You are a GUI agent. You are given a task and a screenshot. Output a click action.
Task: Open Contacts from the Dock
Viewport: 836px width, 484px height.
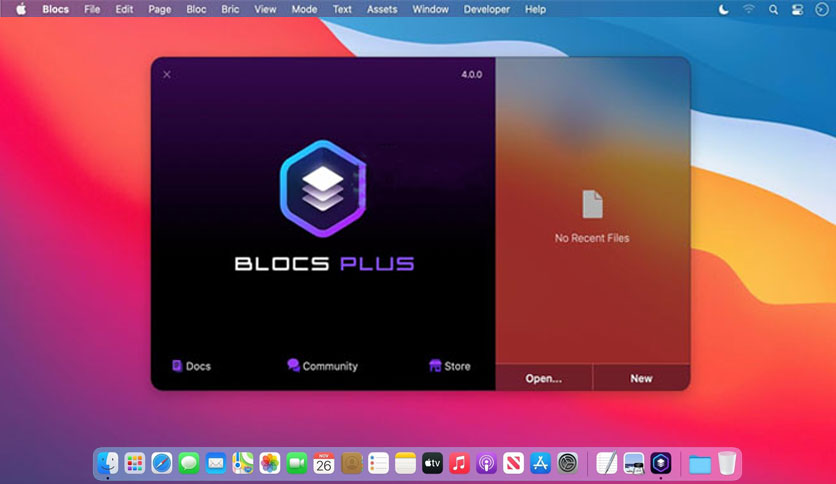pos(351,463)
